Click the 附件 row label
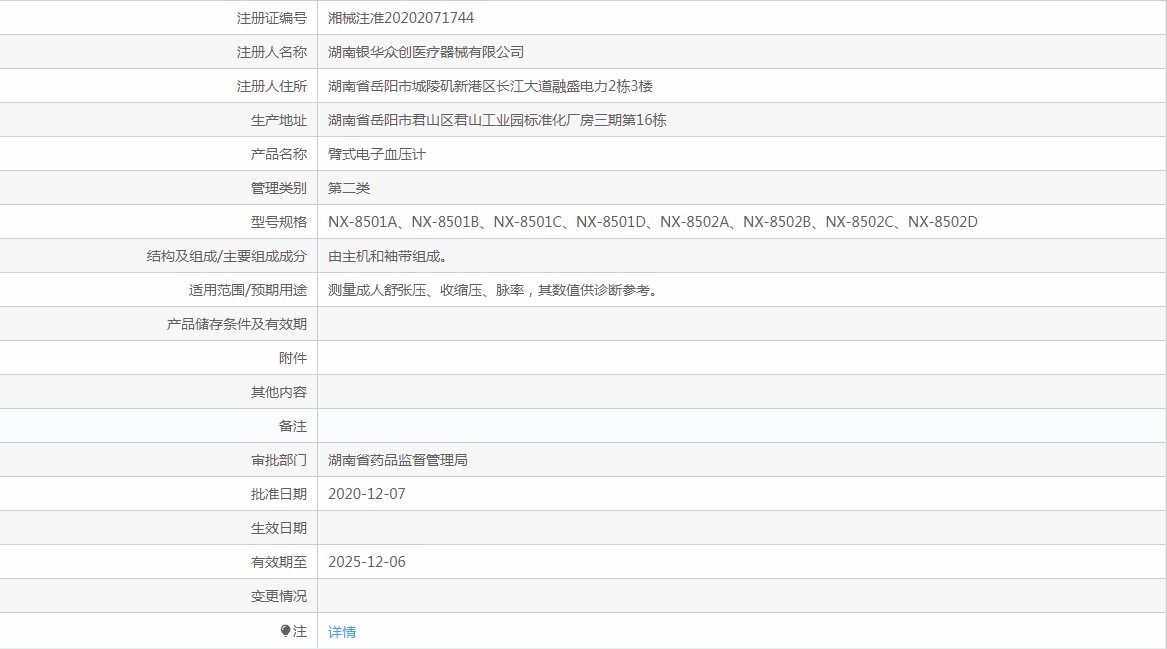 [293, 358]
